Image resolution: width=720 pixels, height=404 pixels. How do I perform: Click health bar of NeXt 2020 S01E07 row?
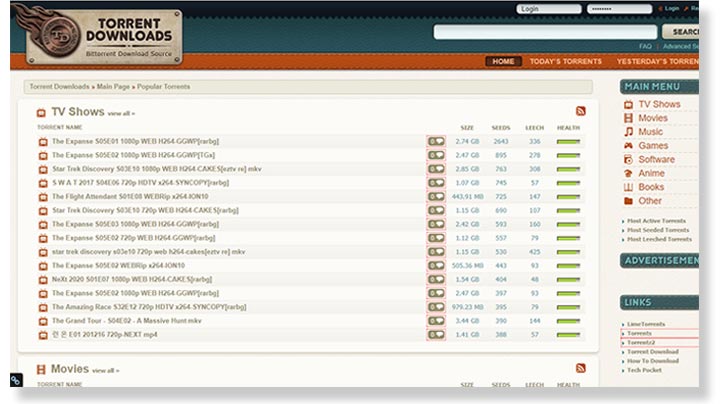pyautogui.click(x=568, y=280)
